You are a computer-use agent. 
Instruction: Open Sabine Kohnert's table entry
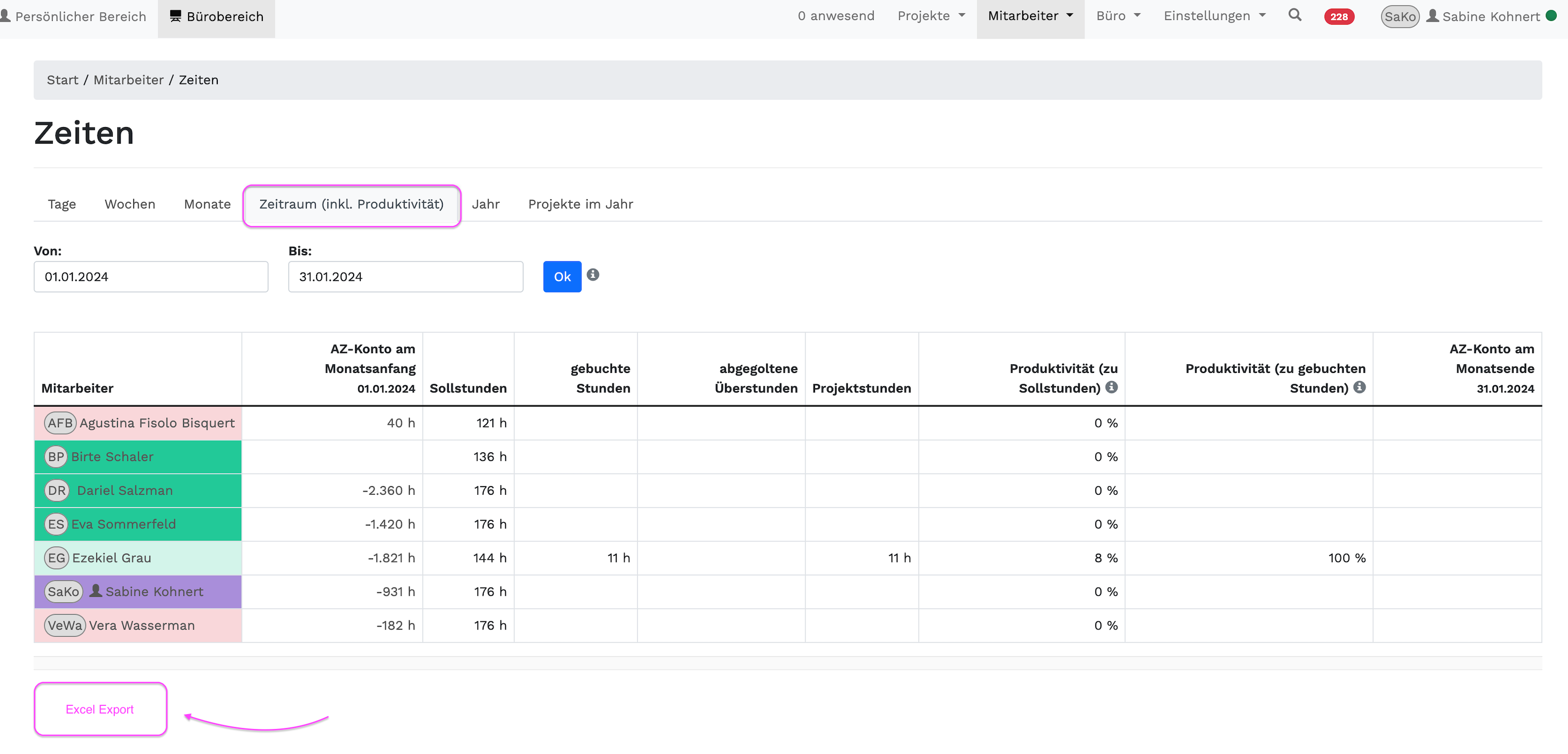pyautogui.click(x=155, y=592)
